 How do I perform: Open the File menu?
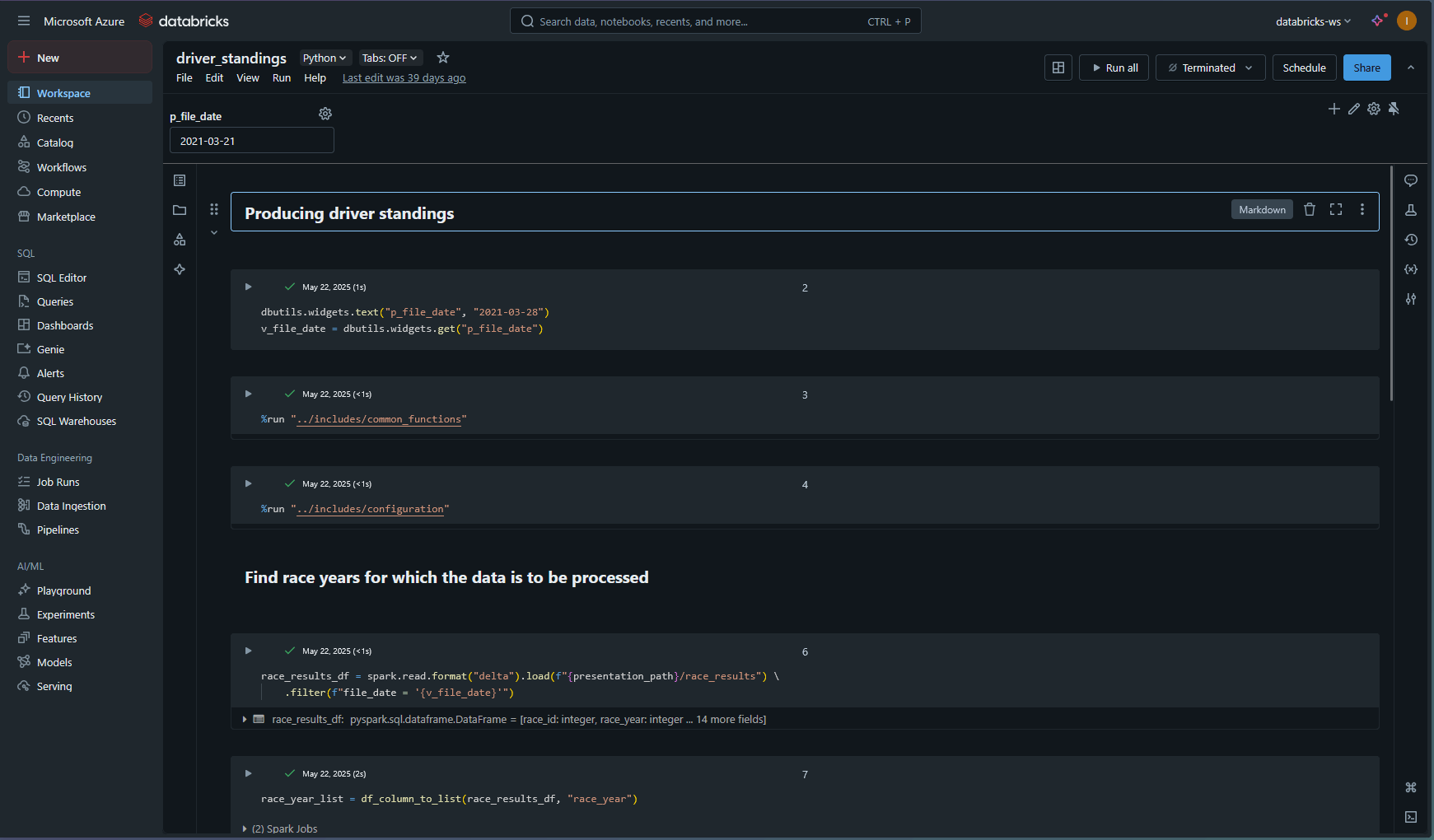point(185,78)
